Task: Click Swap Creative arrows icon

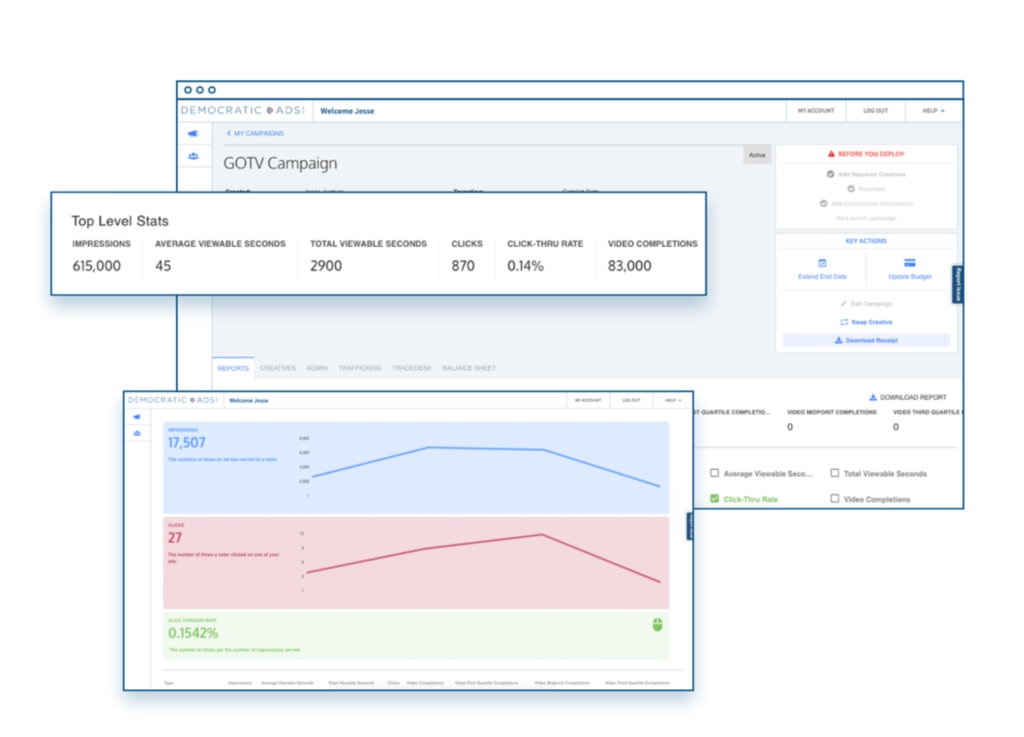Action: [844, 322]
